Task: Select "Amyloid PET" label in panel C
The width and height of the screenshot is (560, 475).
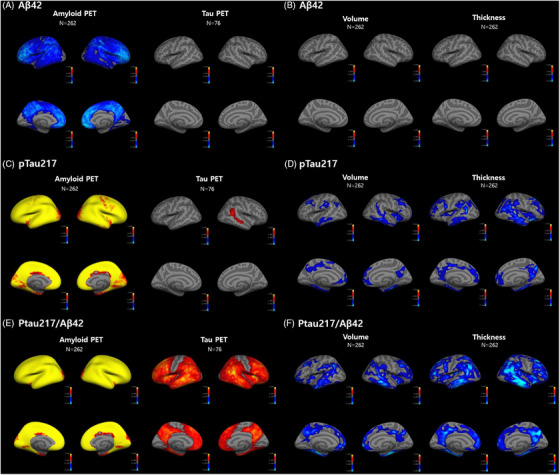Action: (76, 179)
